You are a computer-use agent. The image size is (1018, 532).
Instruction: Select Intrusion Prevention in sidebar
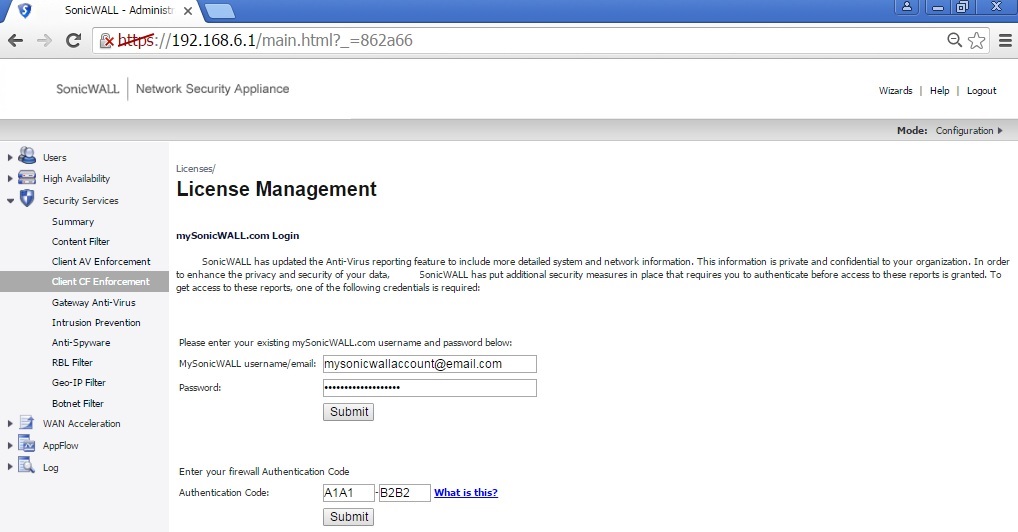[x=96, y=322]
